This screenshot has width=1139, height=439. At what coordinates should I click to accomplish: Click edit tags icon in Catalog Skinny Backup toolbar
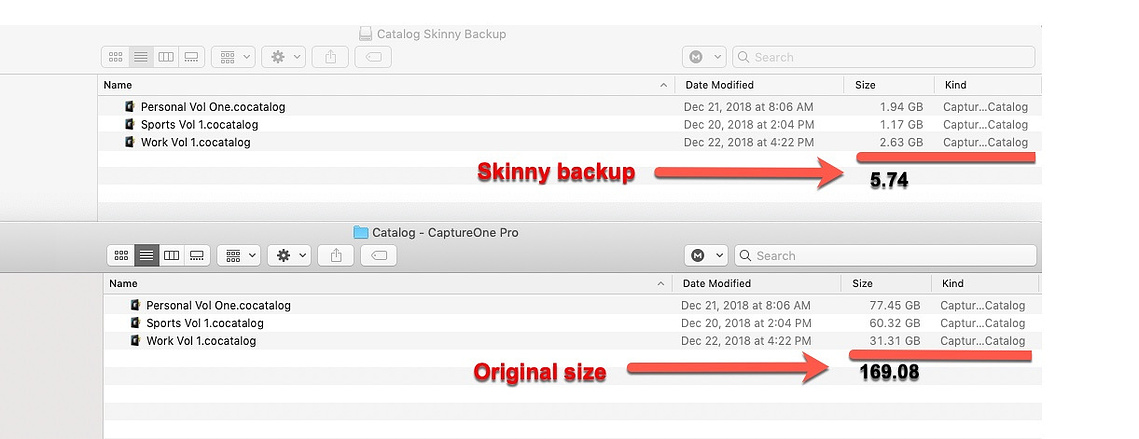373,57
